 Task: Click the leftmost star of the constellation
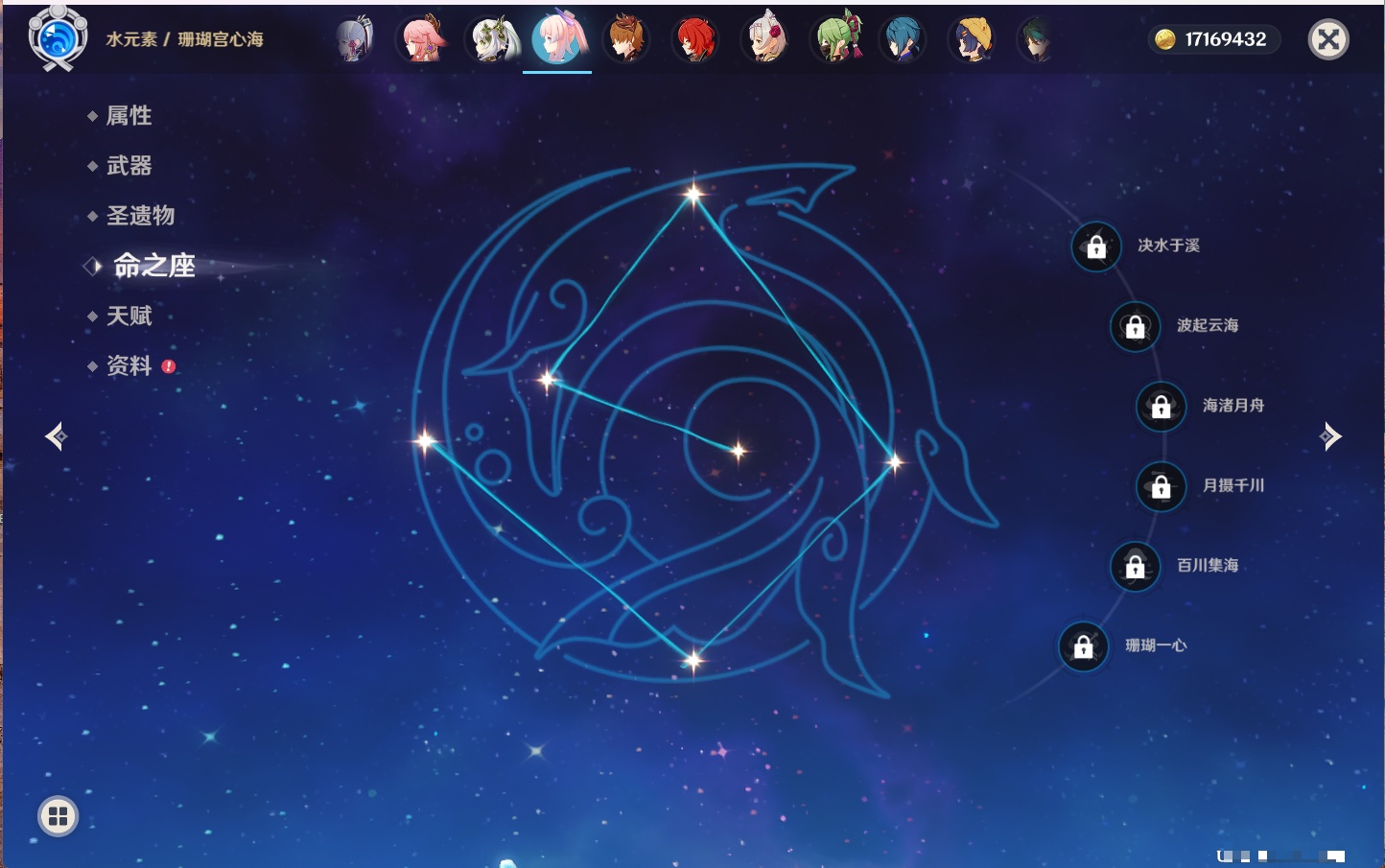pos(425,440)
